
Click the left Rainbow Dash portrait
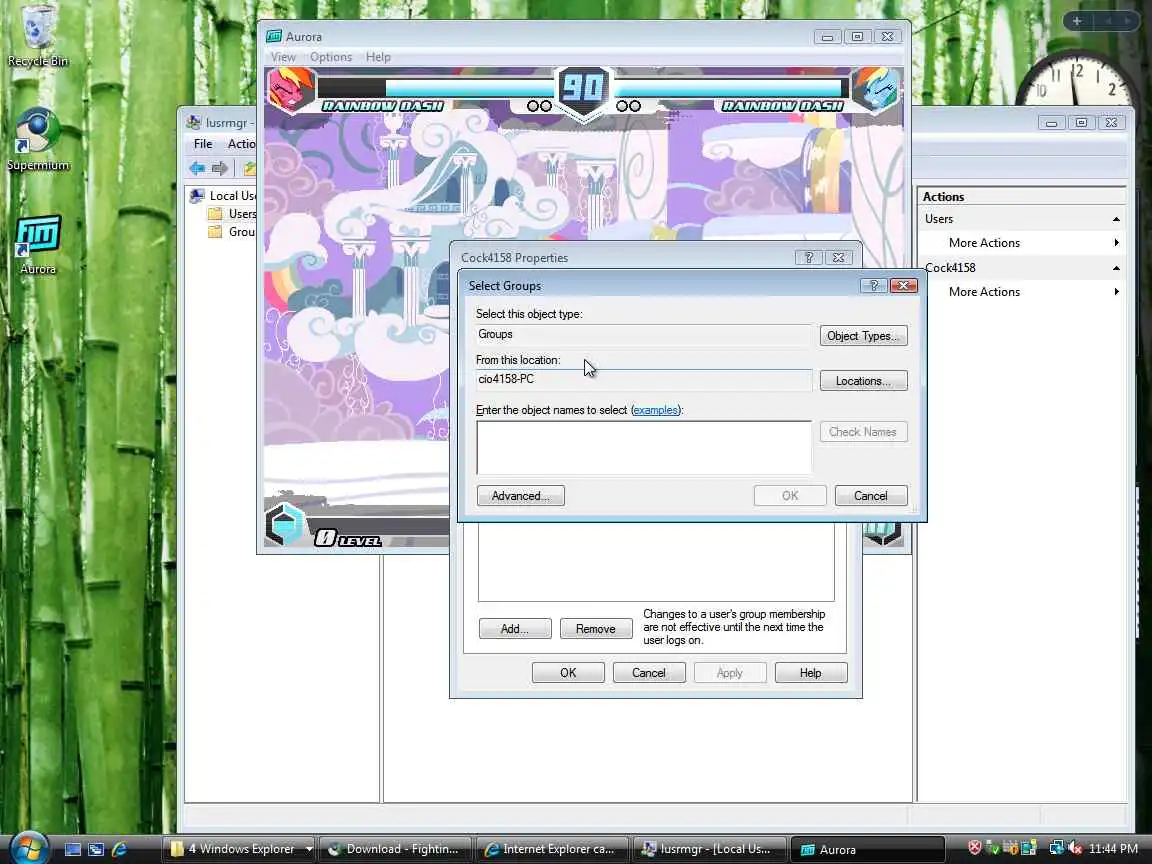click(x=291, y=90)
